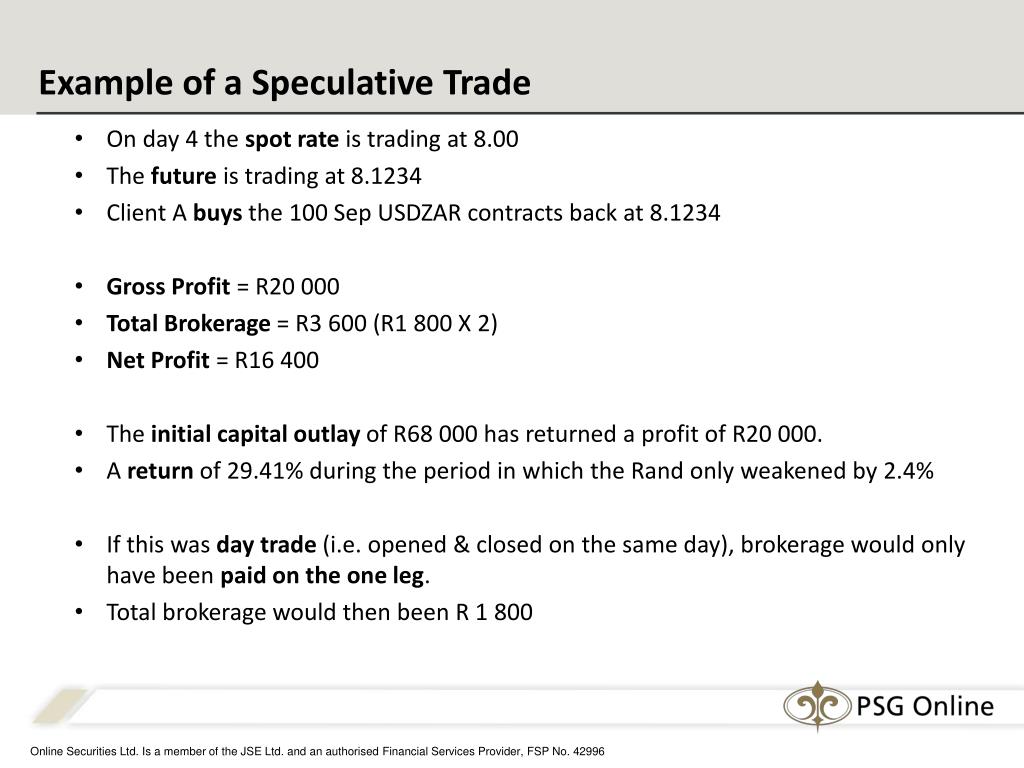Select the slide title Example of a Speculative Trade
Image resolution: width=1024 pixels, height=768 pixels.
coord(285,83)
